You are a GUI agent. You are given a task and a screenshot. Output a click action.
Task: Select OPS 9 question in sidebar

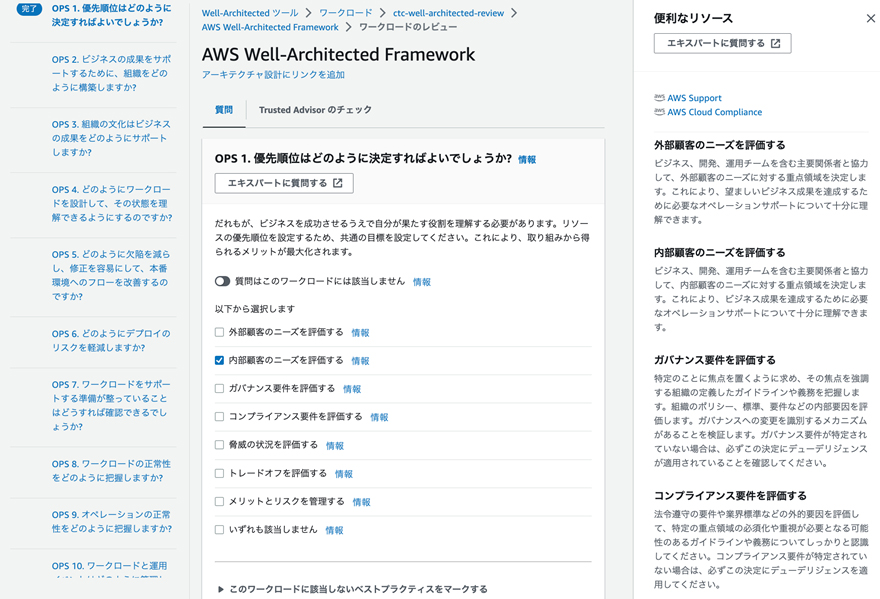coord(112,522)
